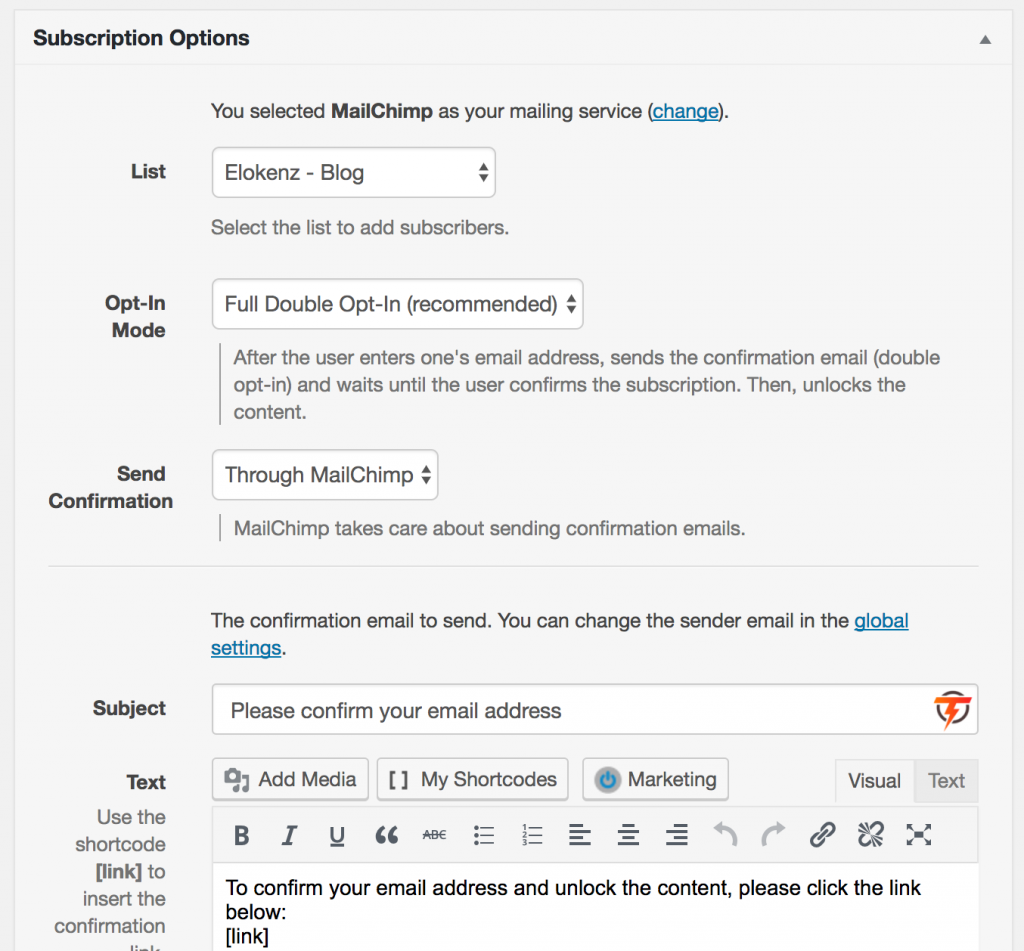Click the '[link]' shortcode in editor body
1024x951 pixels.
[247, 936]
